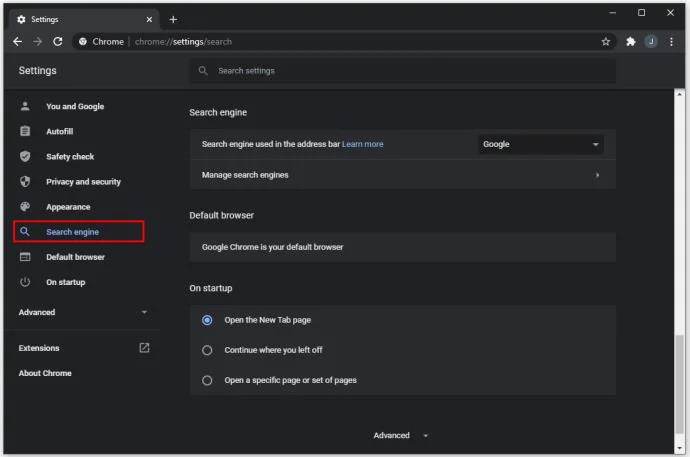
Task: Expand the Advanced section in sidebar
Action: point(144,312)
